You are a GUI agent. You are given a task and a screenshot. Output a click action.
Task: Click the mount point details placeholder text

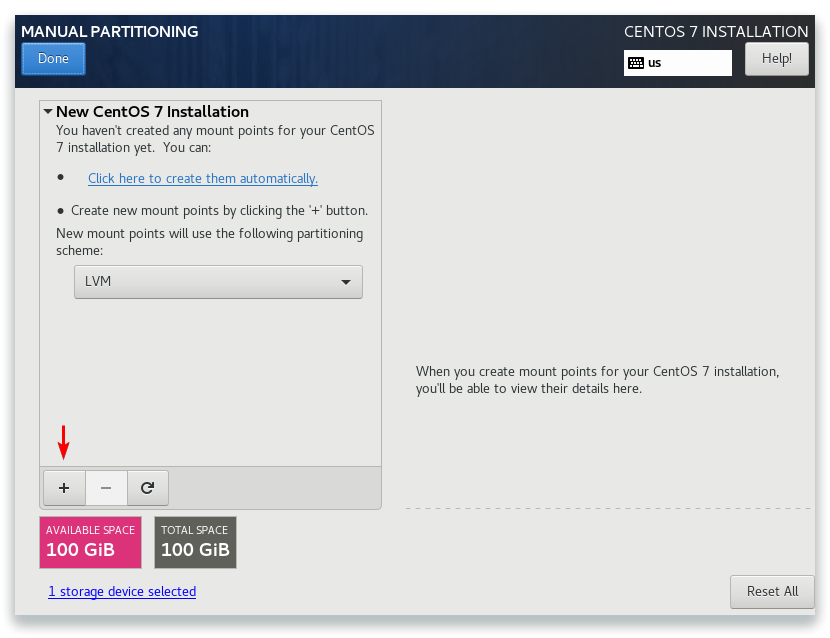click(x=597, y=380)
